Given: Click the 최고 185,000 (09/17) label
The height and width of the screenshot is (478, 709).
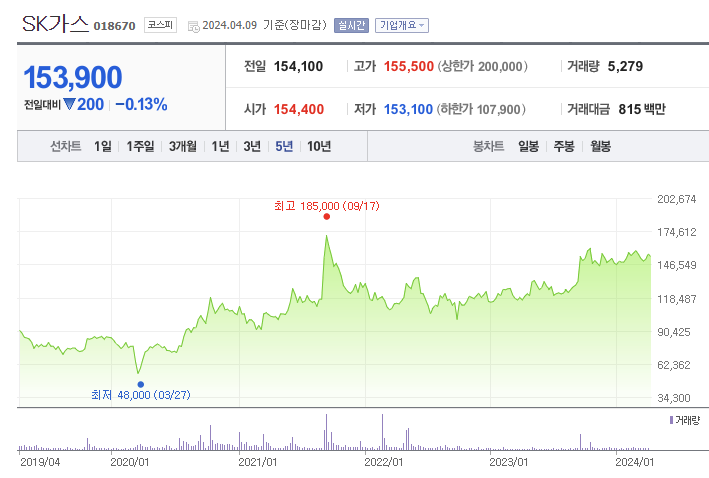Looking at the screenshot, I should [x=327, y=206].
